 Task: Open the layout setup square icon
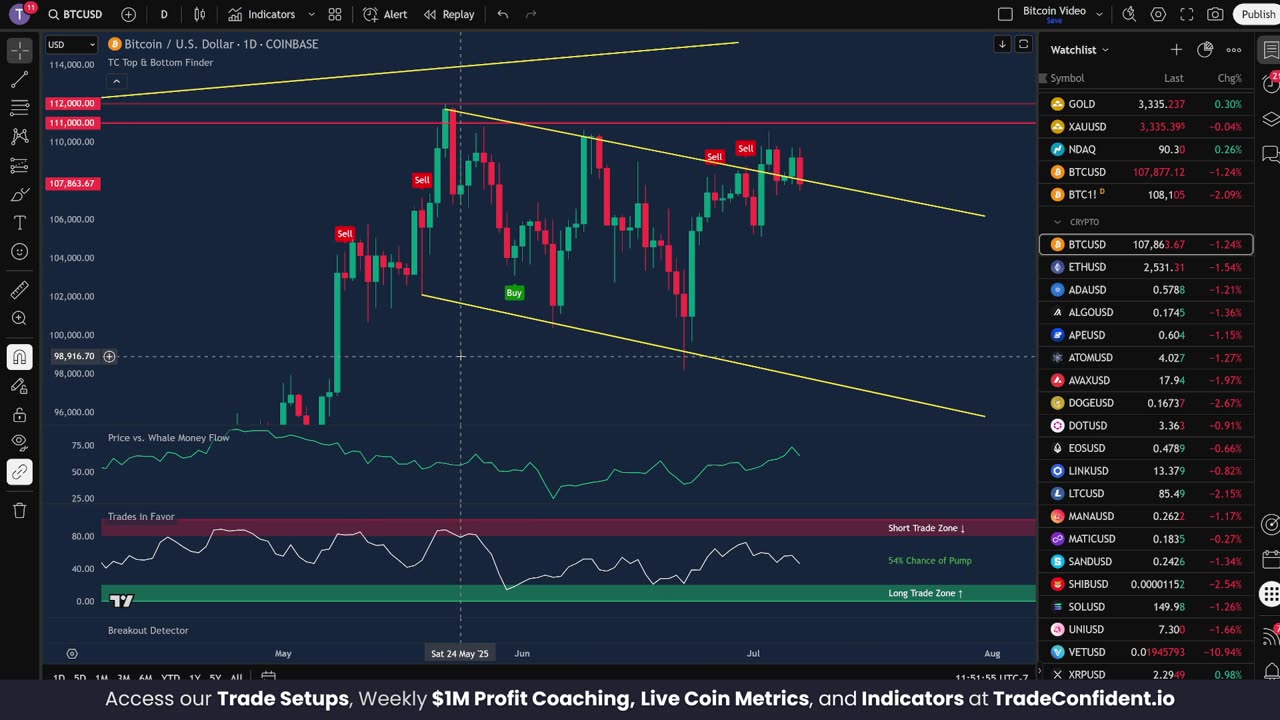(1006, 14)
